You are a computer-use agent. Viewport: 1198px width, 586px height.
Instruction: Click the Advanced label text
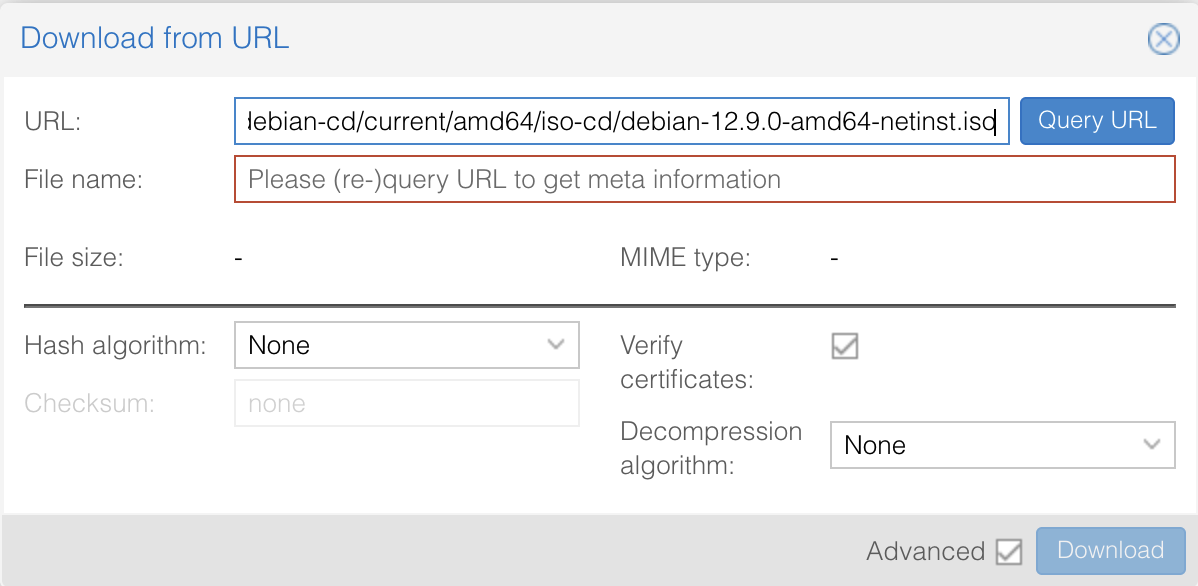point(925,551)
